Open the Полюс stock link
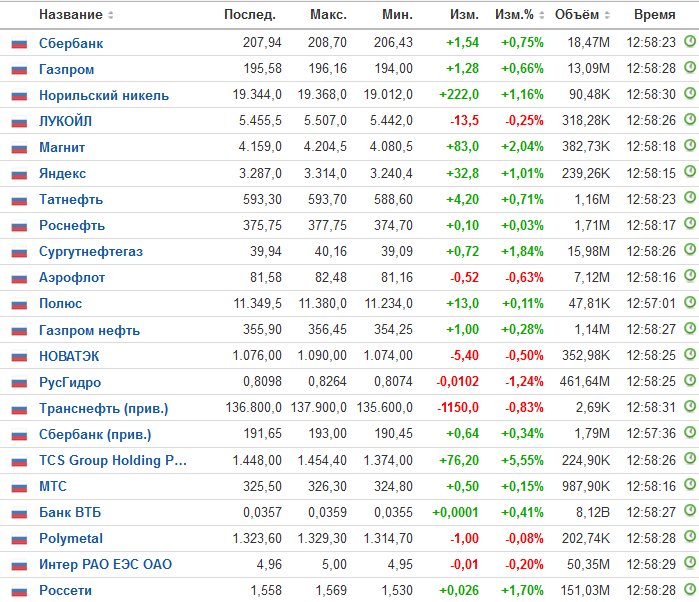Image resolution: width=699 pixels, height=602 pixels. [x=61, y=304]
